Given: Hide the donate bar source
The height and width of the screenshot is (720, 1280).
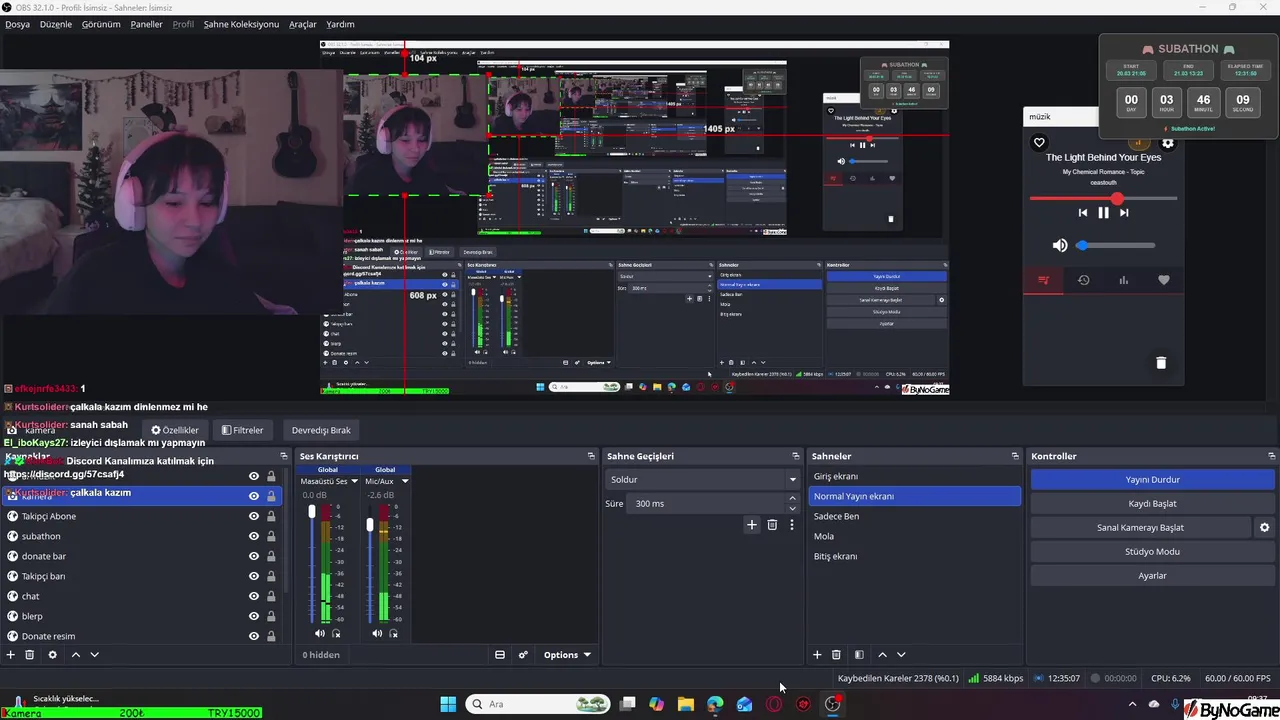Looking at the screenshot, I should pyautogui.click(x=254, y=556).
